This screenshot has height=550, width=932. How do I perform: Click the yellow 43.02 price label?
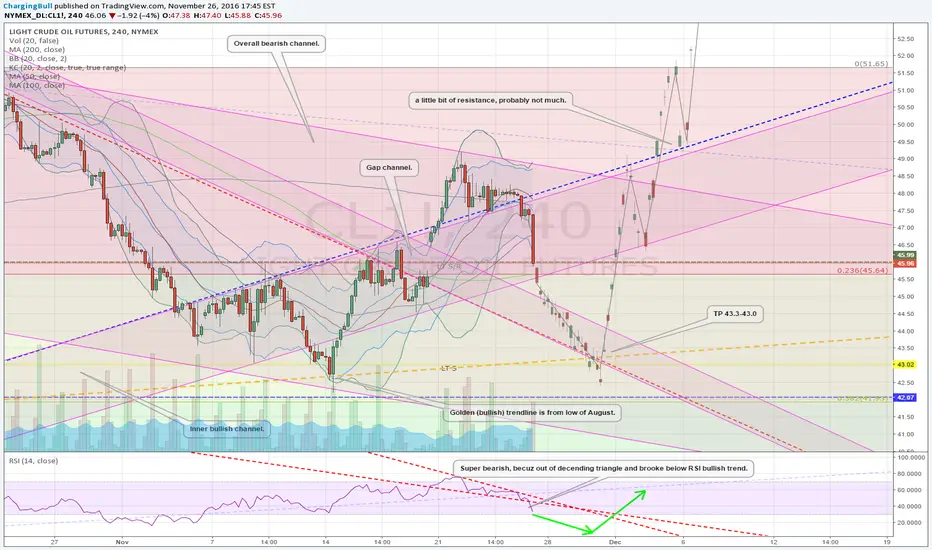[905, 364]
